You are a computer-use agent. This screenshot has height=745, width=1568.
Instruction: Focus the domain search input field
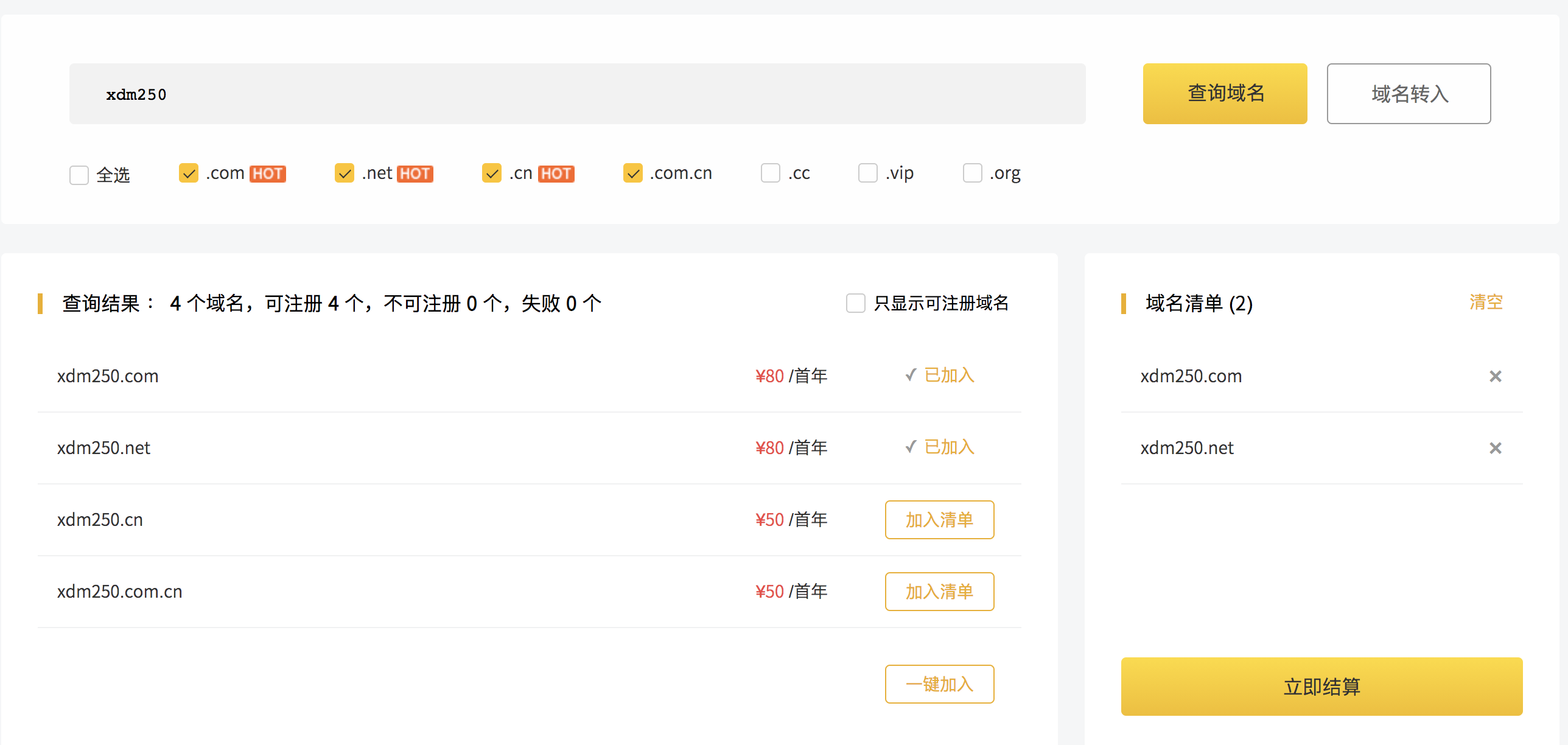point(577,94)
